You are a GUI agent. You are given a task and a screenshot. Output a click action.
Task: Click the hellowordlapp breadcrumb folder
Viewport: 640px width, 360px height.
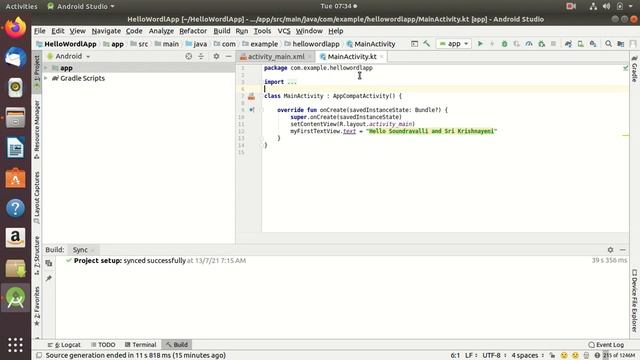(311, 44)
